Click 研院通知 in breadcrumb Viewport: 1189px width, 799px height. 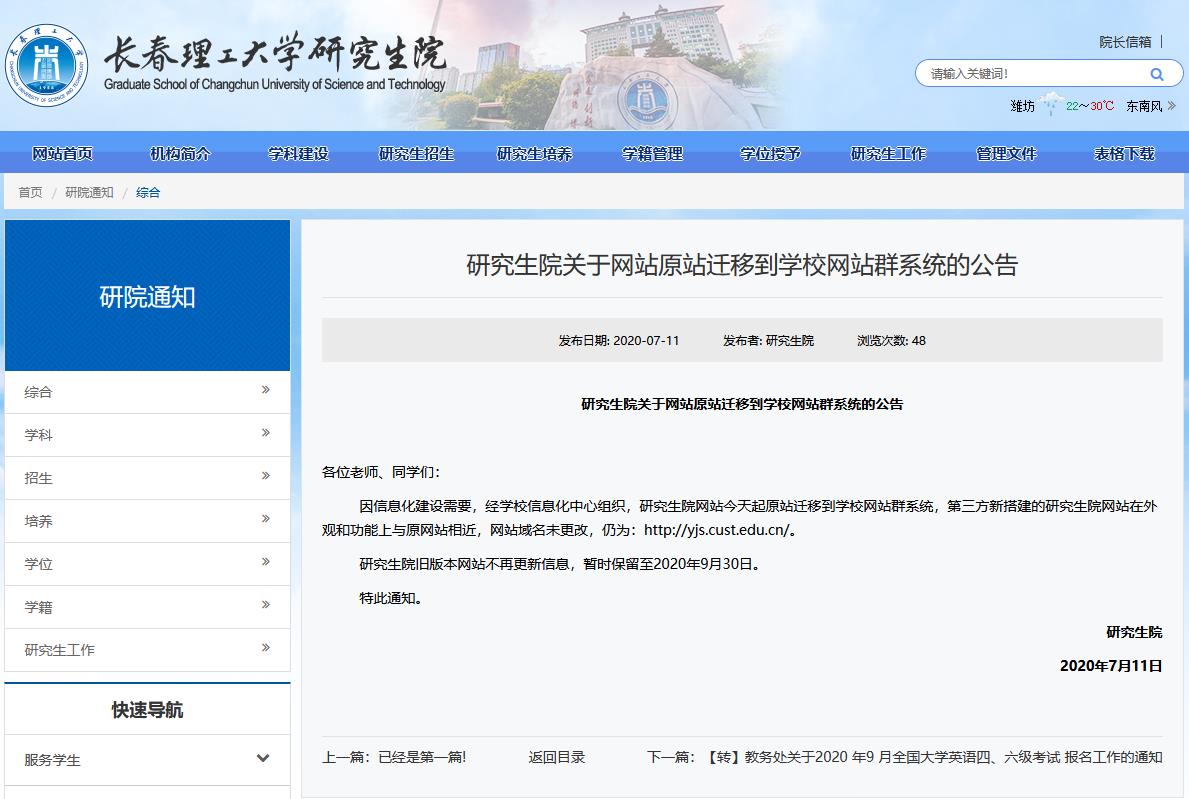[x=89, y=192]
